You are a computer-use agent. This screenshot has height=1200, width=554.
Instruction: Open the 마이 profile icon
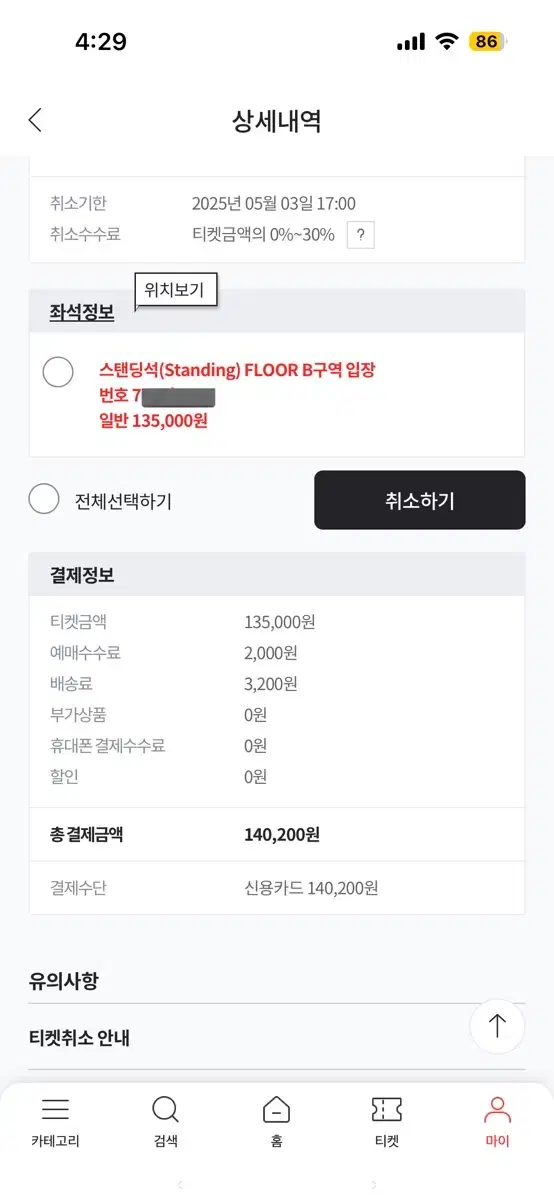[497, 1110]
